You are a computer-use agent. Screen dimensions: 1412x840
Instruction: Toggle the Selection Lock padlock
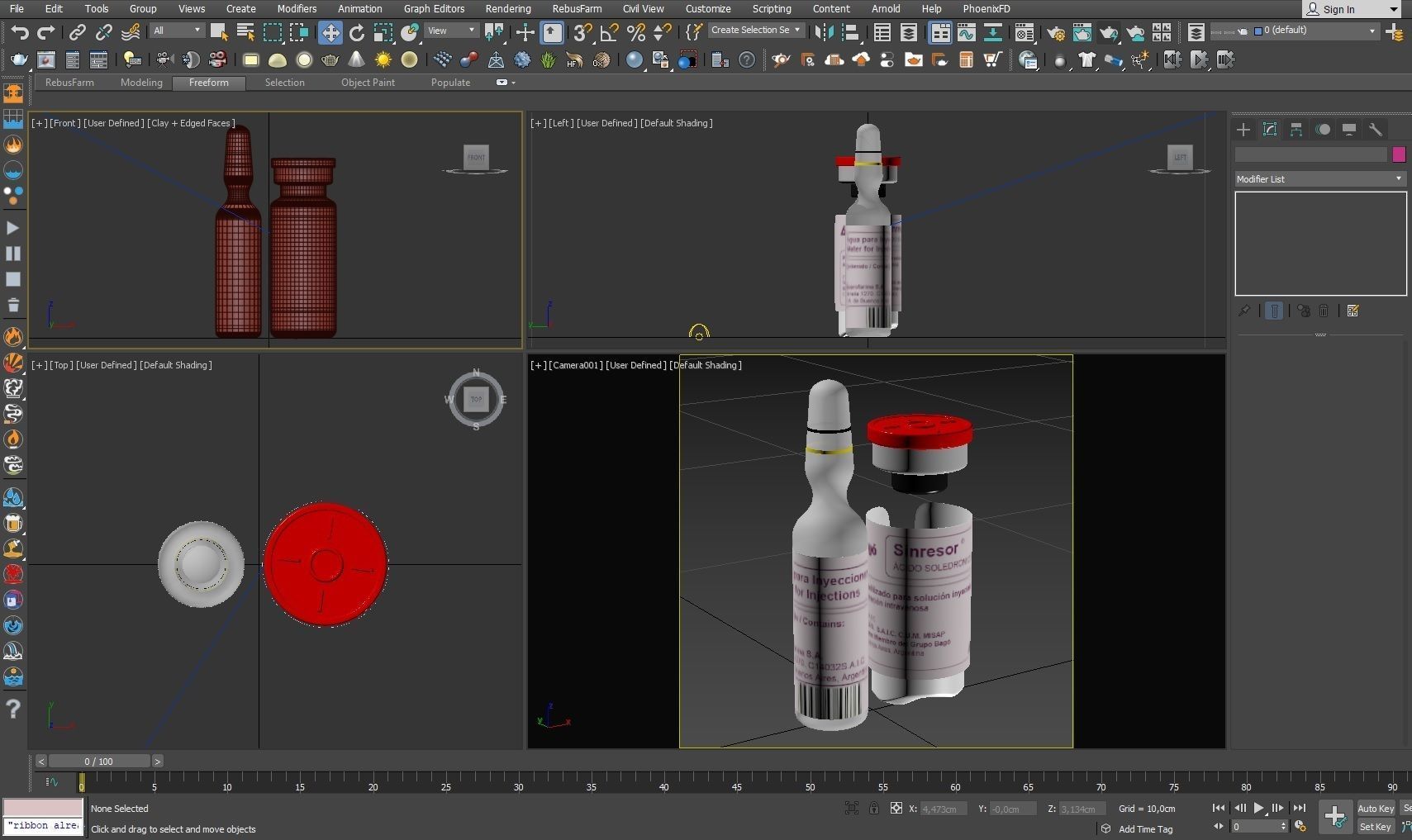coord(874,809)
